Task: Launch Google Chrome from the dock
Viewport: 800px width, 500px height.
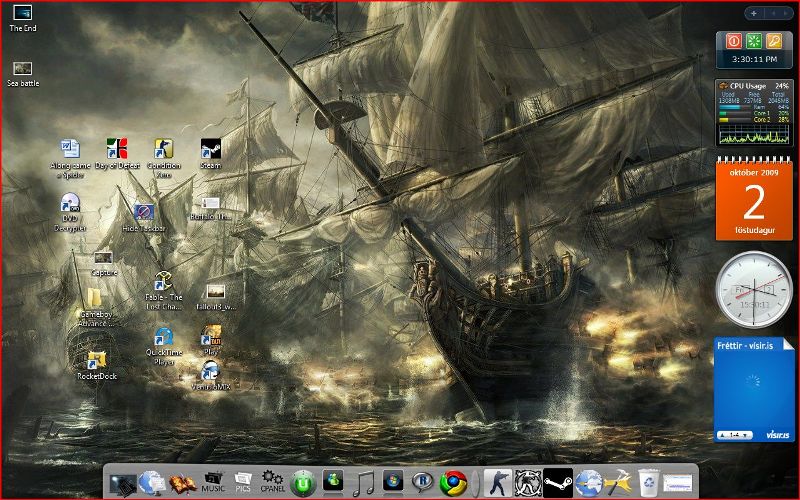Action: 453,483
